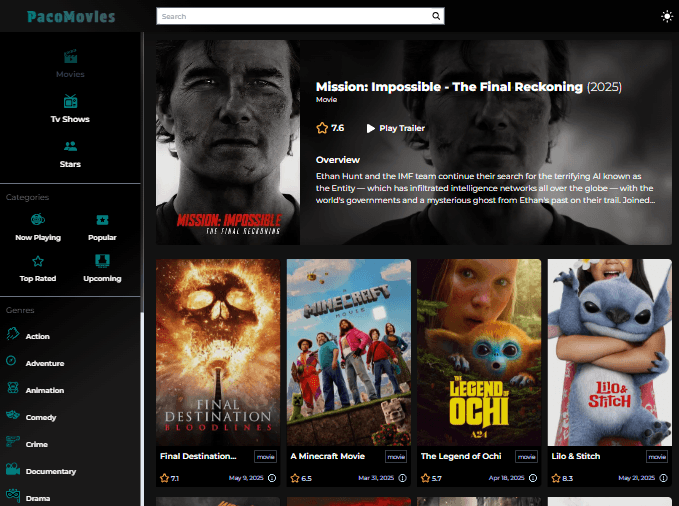This screenshot has height=506, width=679.
Task: Click The Legend of Ochi poster
Action: (479, 352)
